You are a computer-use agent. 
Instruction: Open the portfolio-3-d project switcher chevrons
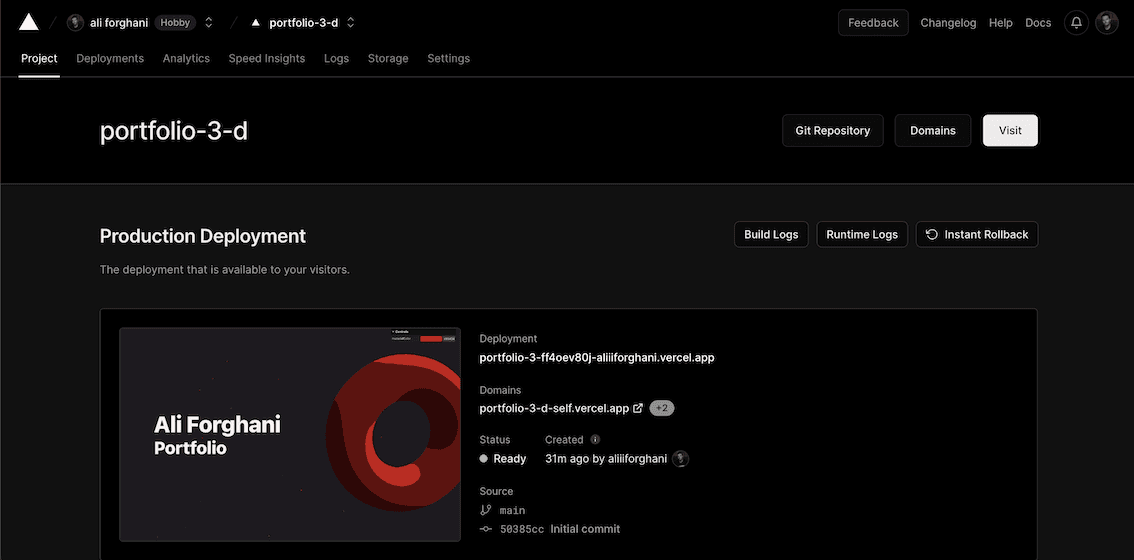tap(351, 22)
